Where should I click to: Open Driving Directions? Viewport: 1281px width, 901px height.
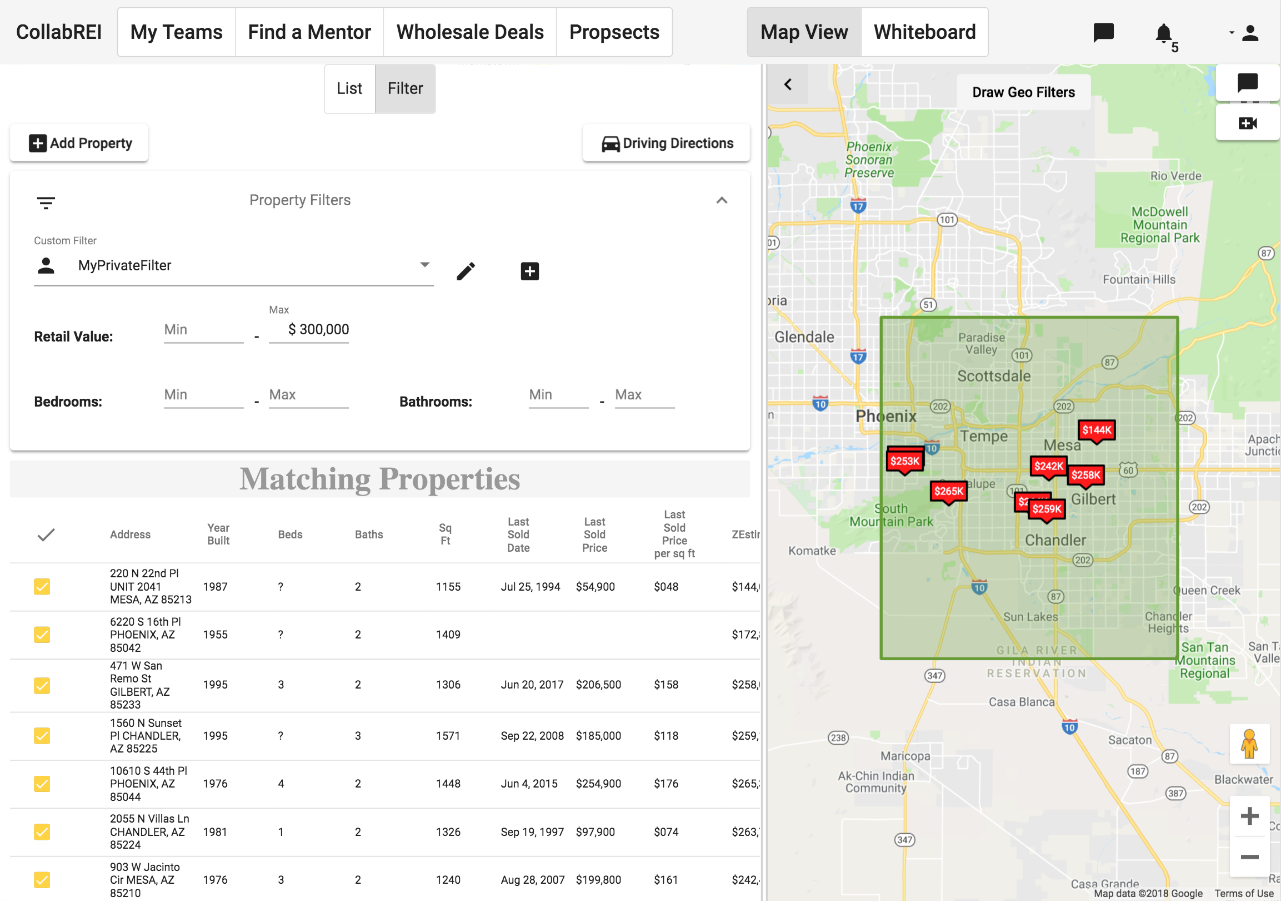point(667,143)
